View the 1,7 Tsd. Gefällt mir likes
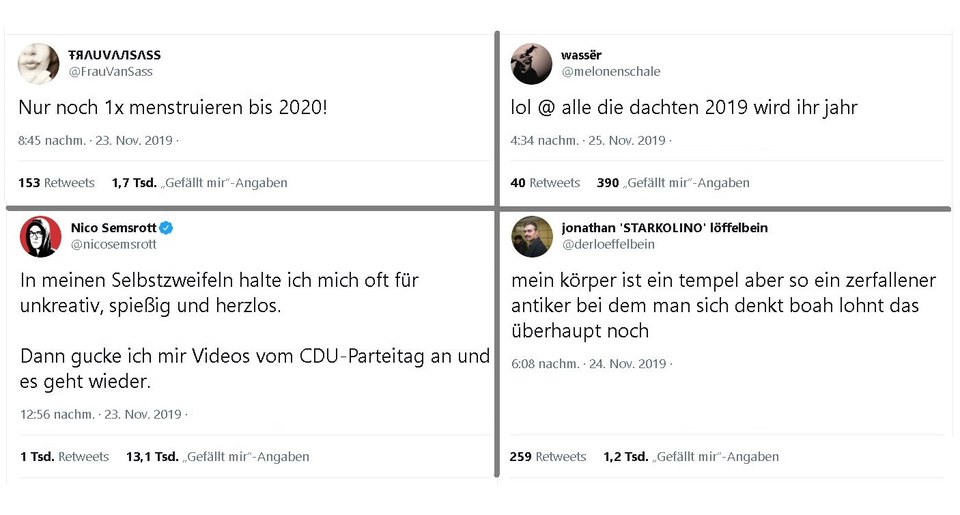 [200, 182]
